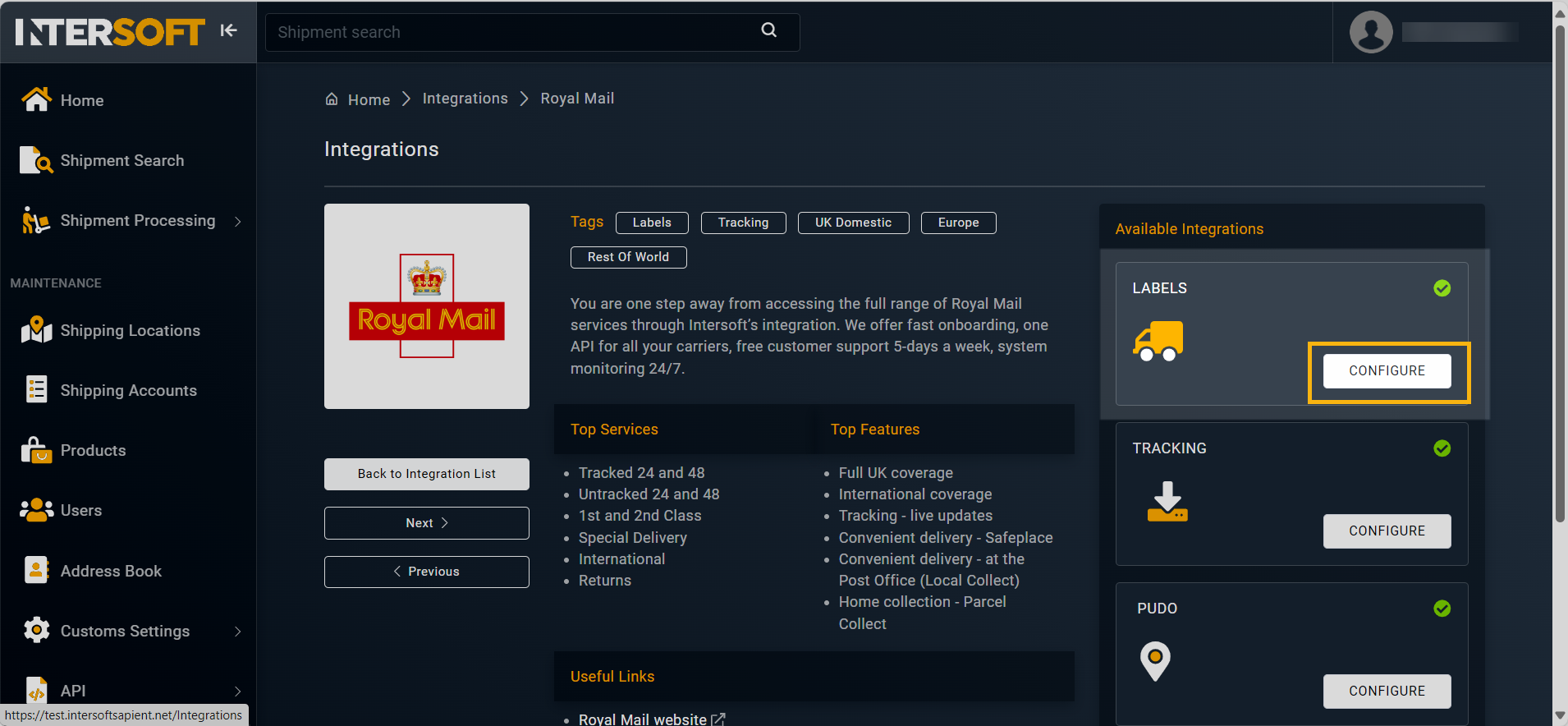This screenshot has height=726, width=1568.
Task: Click Home in the breadcrumb
Action: click(369, 99)
